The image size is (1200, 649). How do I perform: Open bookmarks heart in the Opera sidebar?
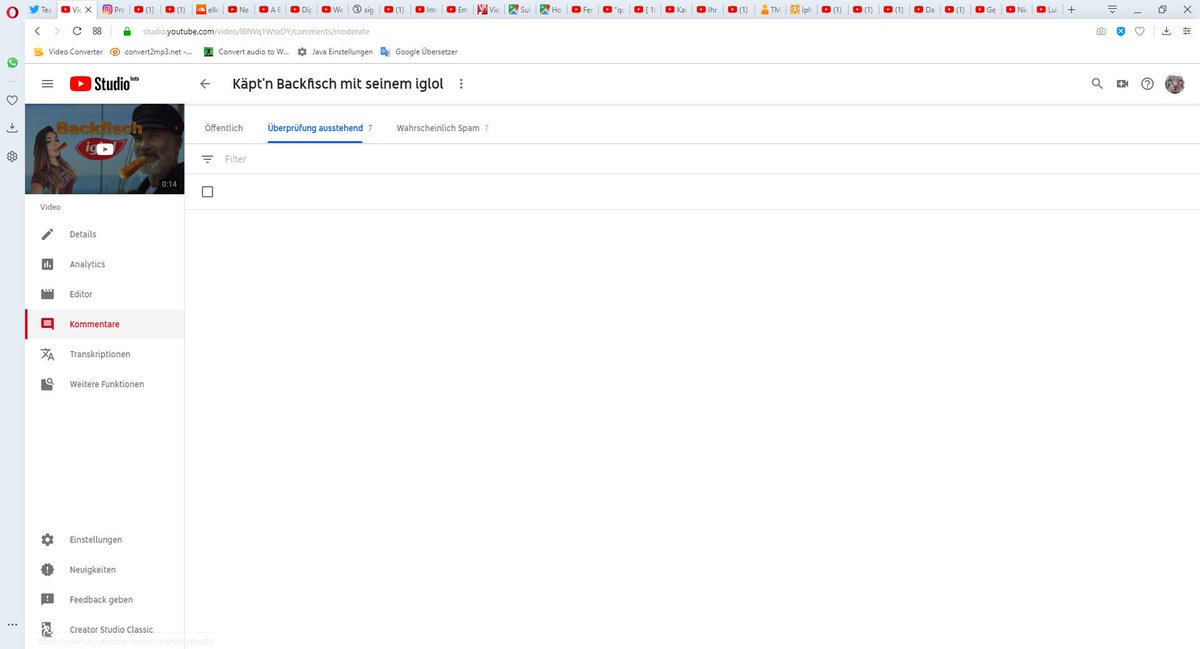tap(12, 100)
